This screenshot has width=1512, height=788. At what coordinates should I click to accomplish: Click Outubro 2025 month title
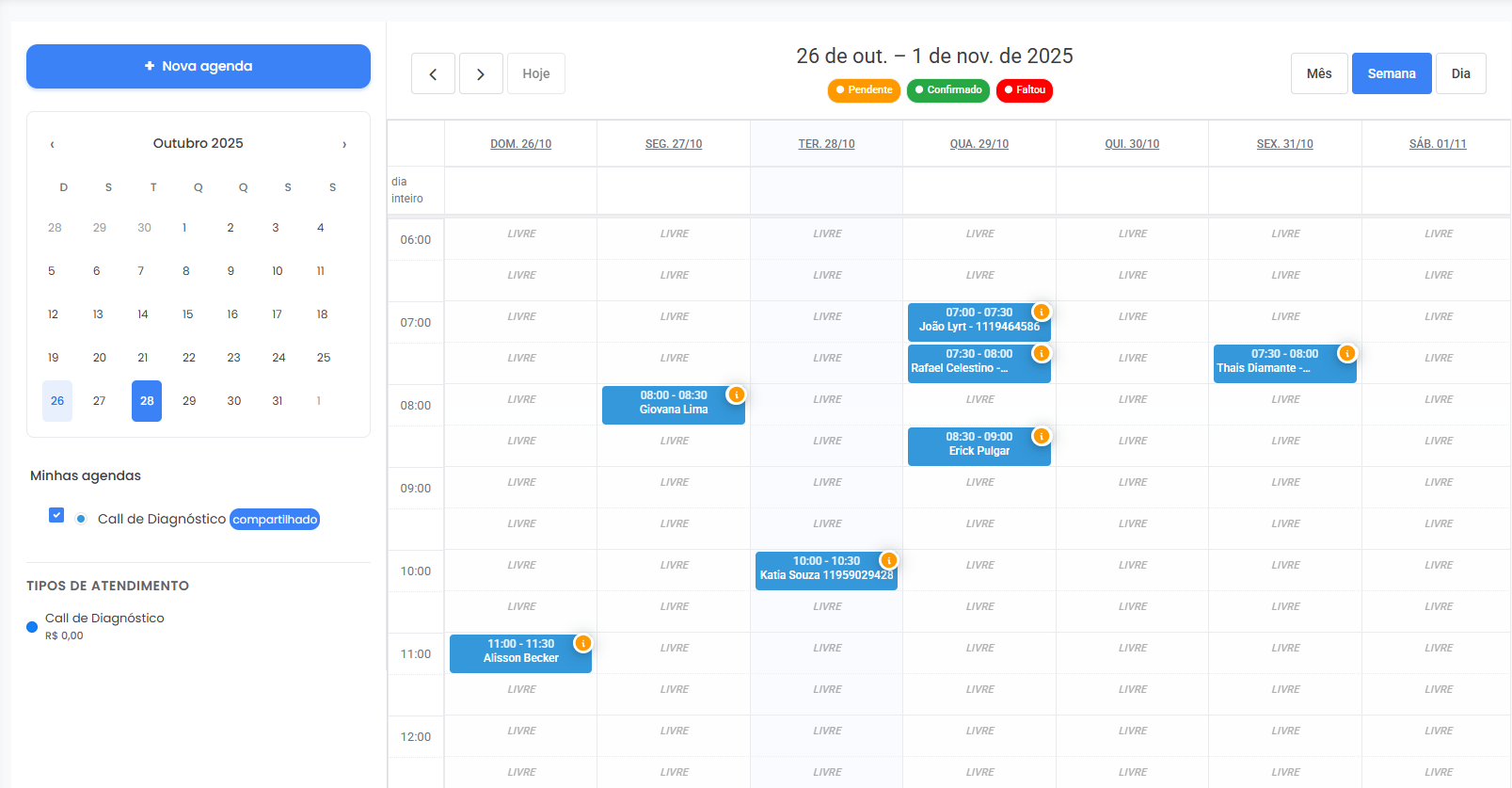point(199,143)
